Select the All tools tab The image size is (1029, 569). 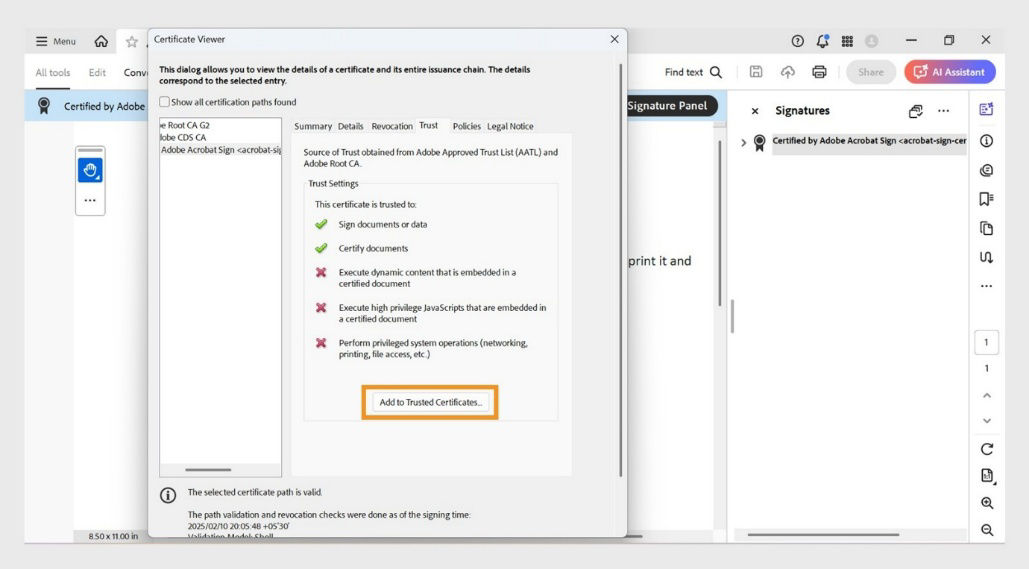point(52,72)
